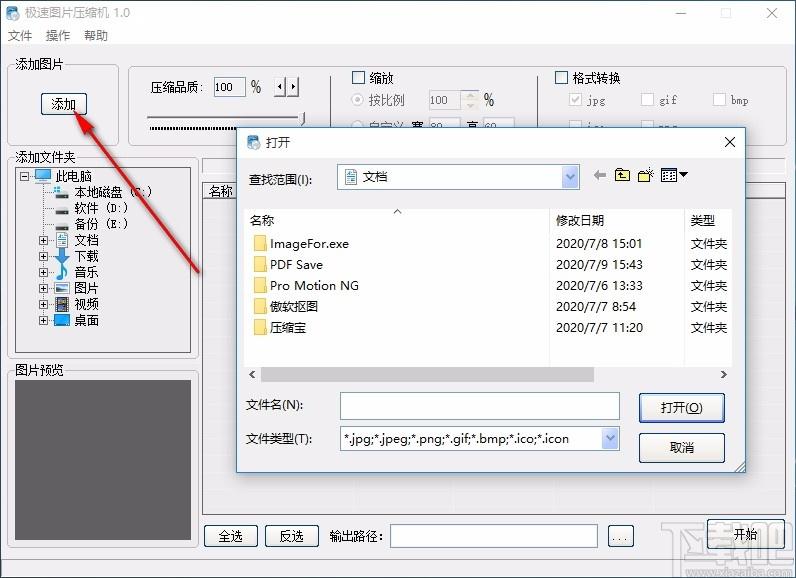Enable the 缩放 checkbox

(358, 78)
